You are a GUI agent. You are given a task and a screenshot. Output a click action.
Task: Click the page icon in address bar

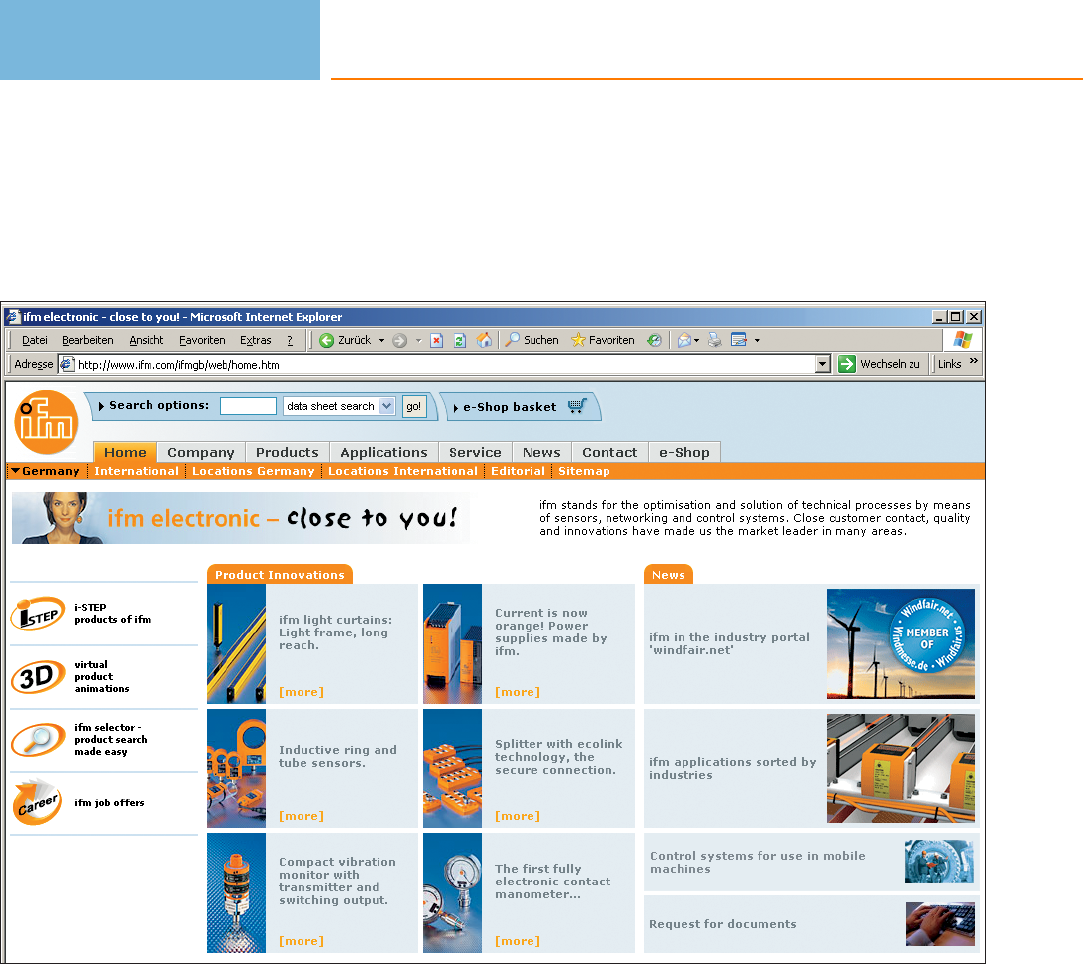[67, 365]
